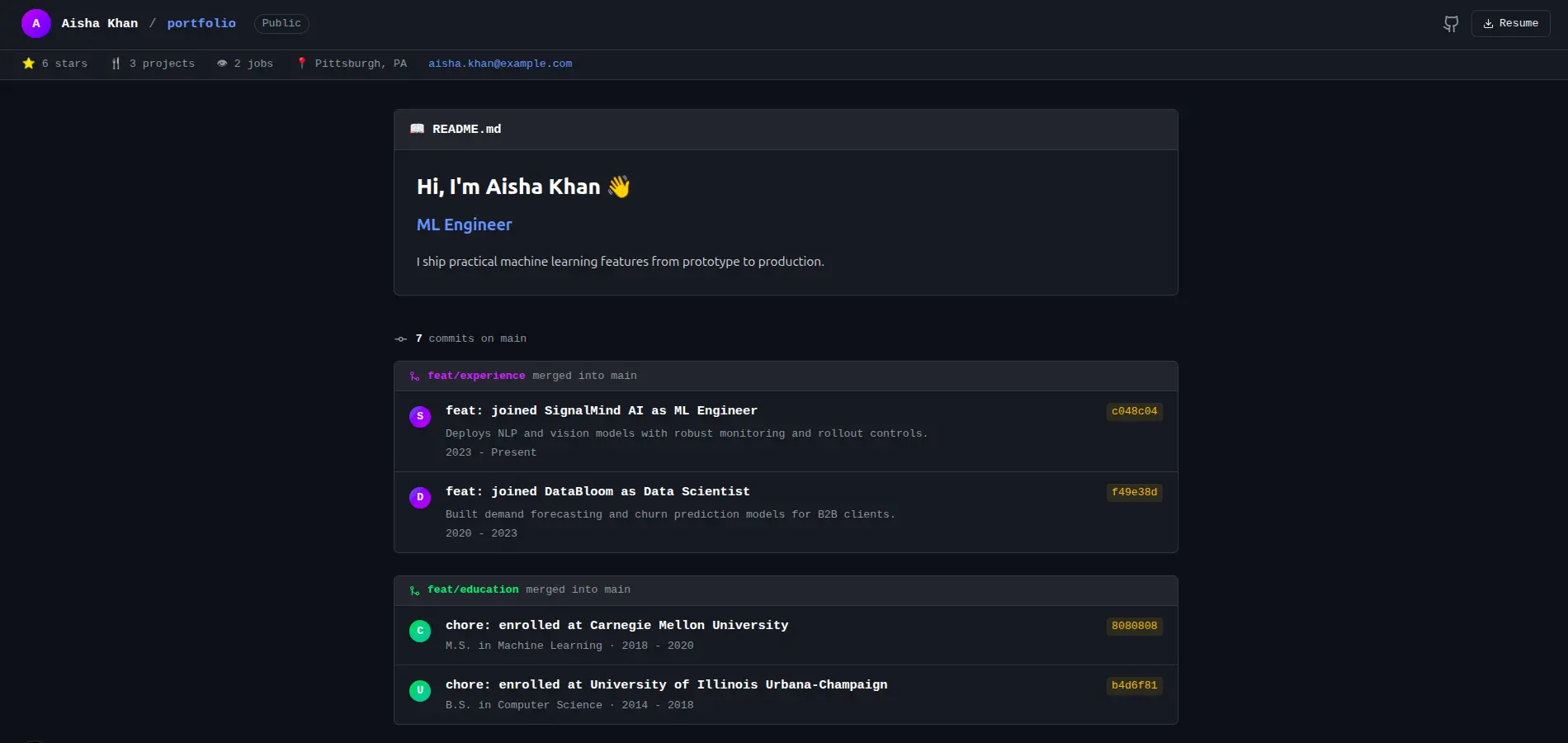Click the GitHub icon in the header
Image resolution: width=1568 pixels, height=743 pixels.
(x=1451, y=24)
